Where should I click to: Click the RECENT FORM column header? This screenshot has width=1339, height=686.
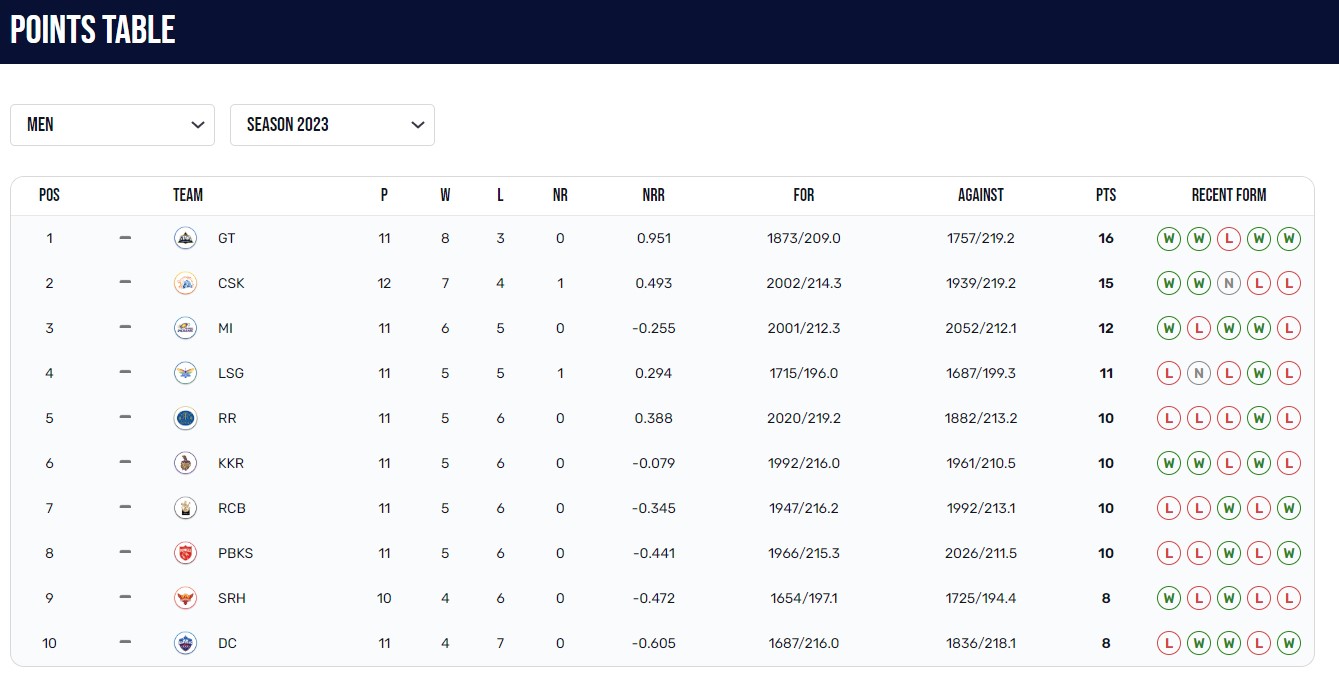(x=1228, y=195)
